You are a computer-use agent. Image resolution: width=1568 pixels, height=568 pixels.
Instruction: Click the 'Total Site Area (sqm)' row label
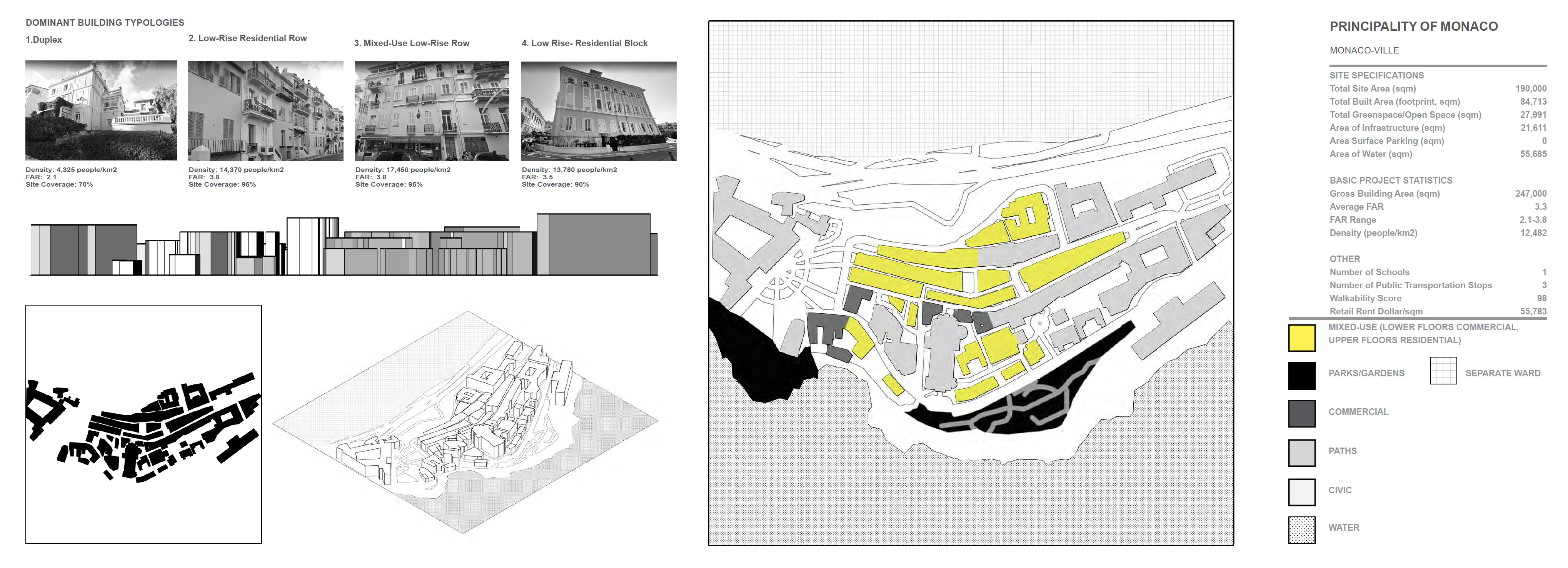1373,88
